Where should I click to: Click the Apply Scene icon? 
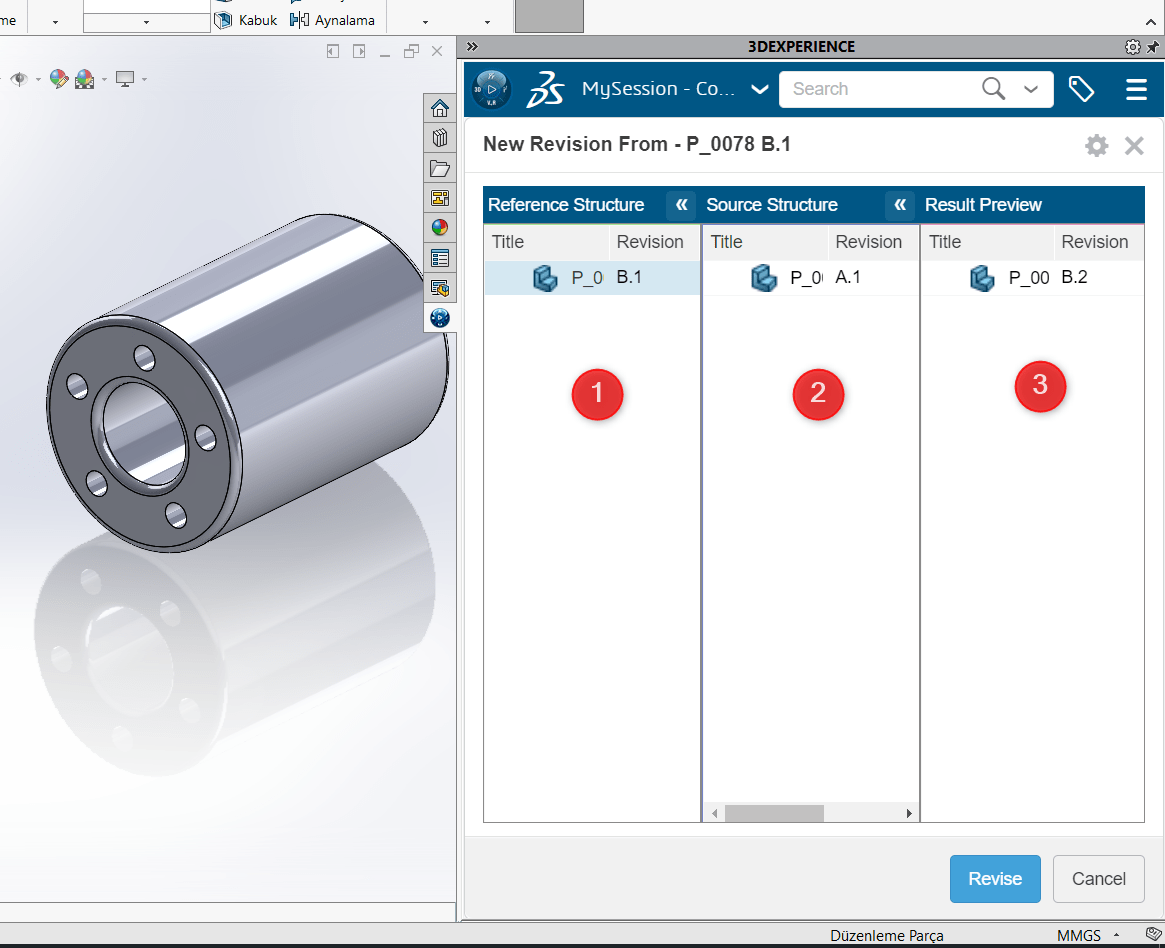click(x=85, y=78)
